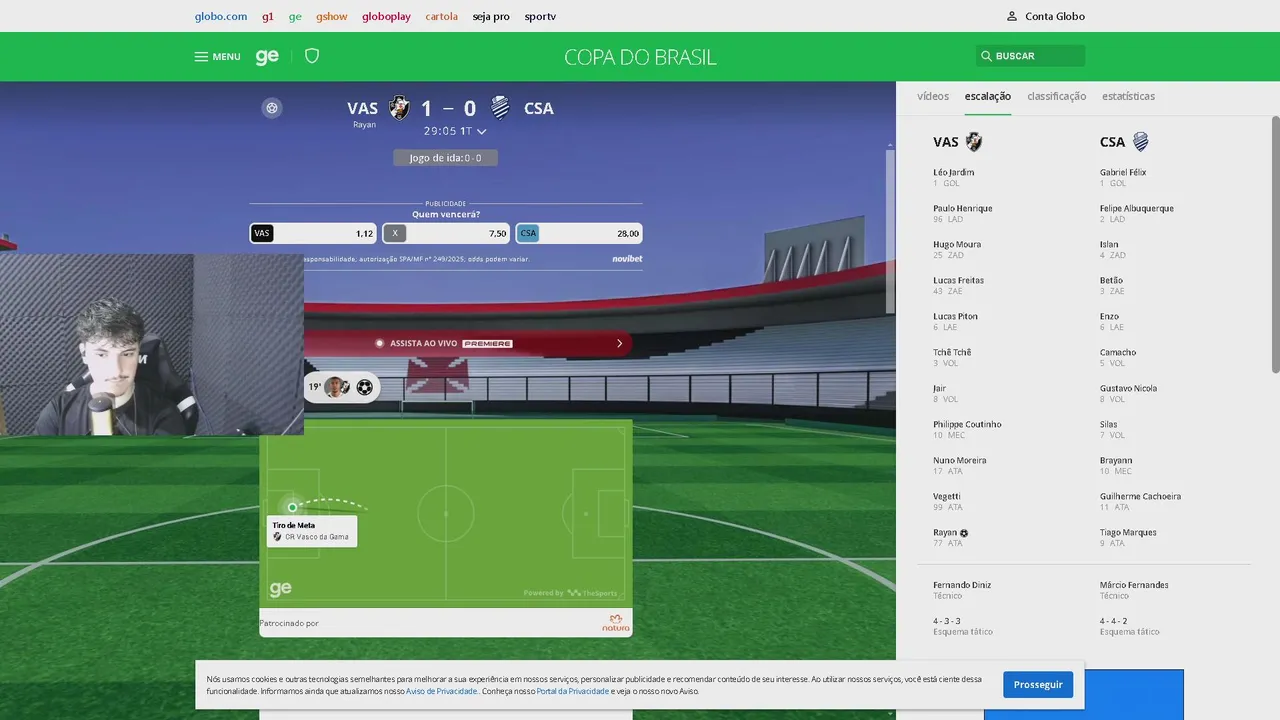Image resolution: width=1280 pixels, height=720 pixels.
Task: Click player Paulo Henrique
Action: click(963, 208)
